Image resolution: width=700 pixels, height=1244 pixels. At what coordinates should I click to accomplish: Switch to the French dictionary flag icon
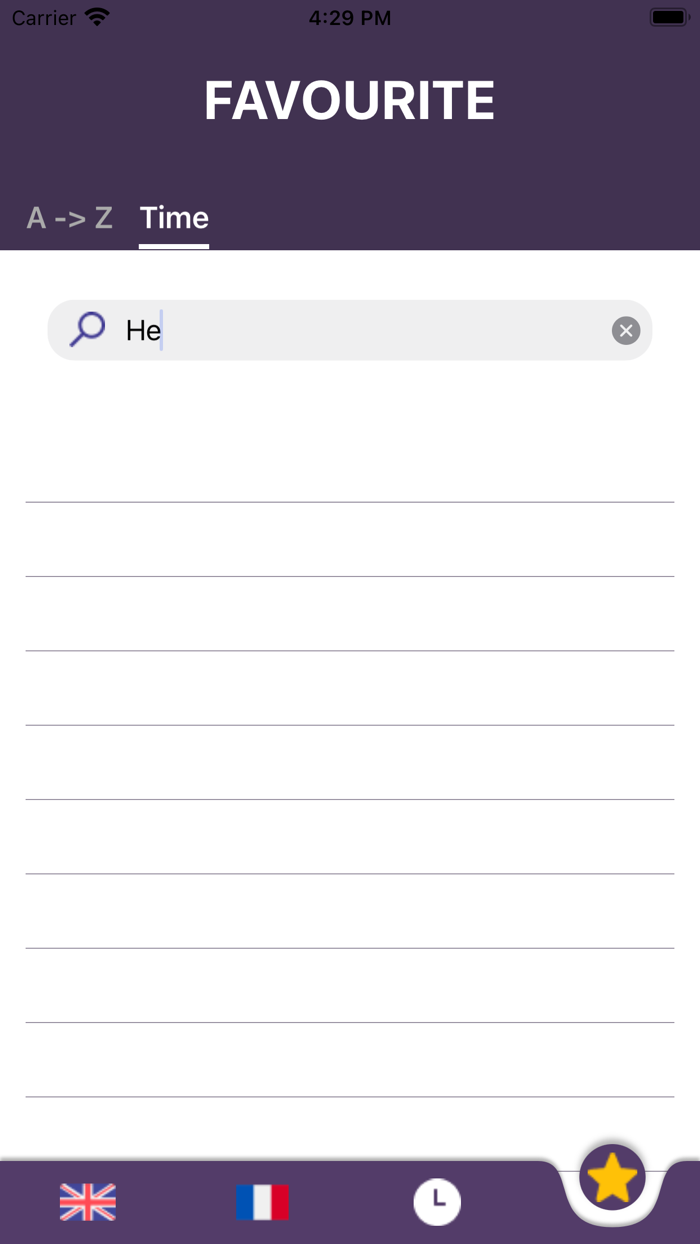[x=262, y=1203]
